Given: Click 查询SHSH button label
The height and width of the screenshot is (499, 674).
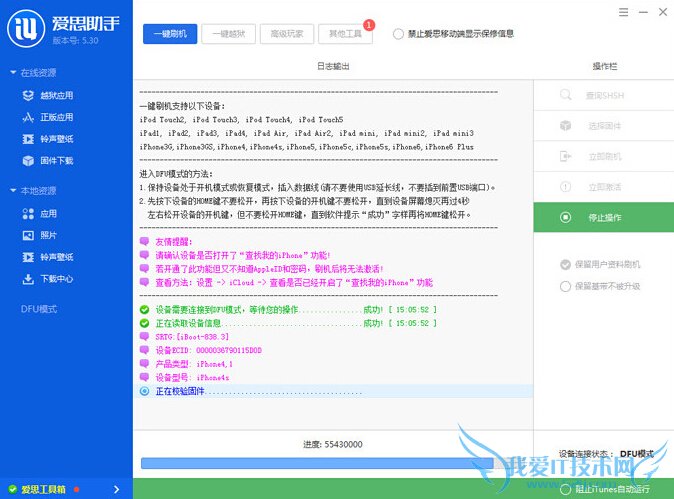Looking at the screenshot, I should 605,95.
